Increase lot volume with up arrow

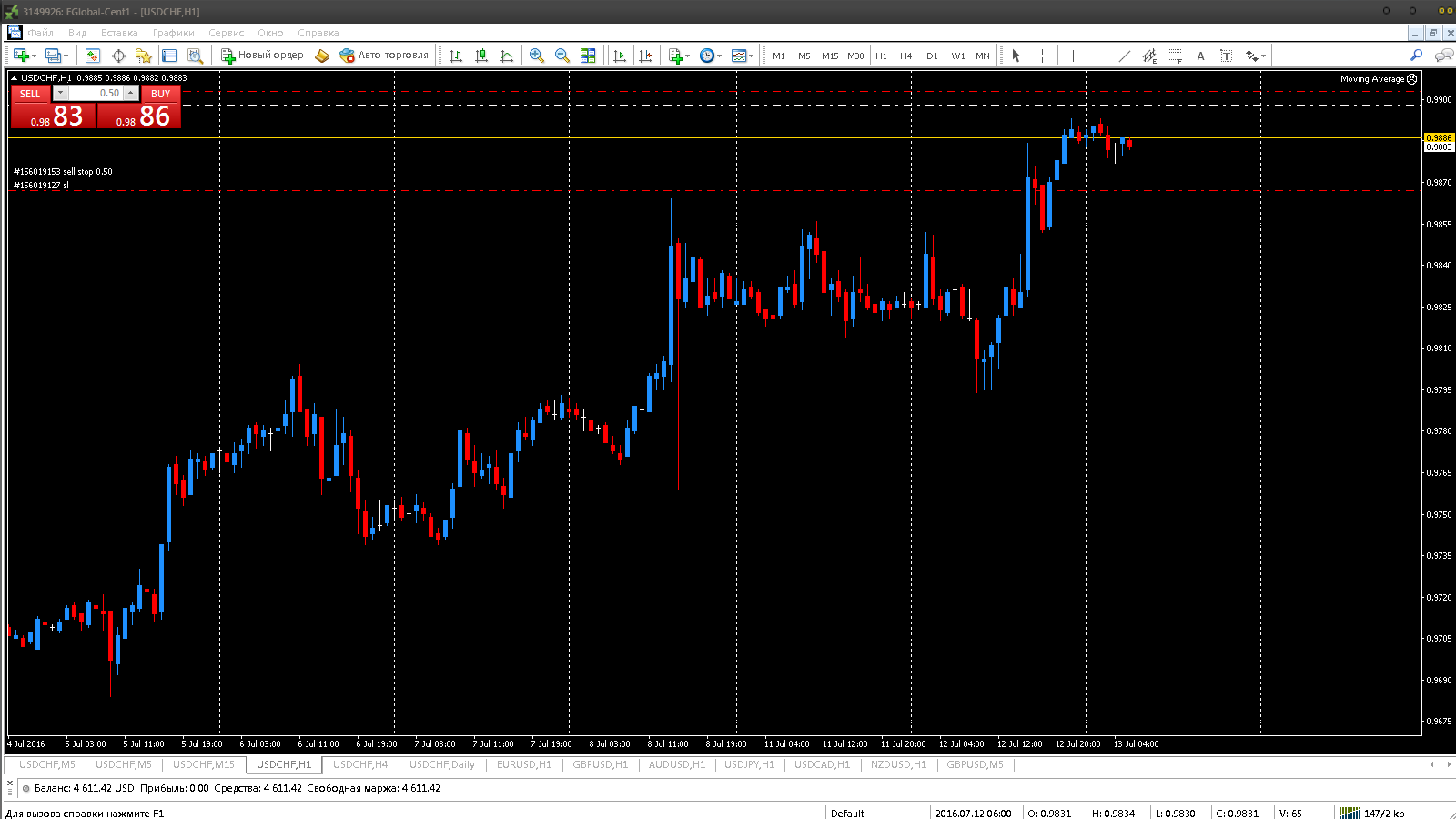131,93
